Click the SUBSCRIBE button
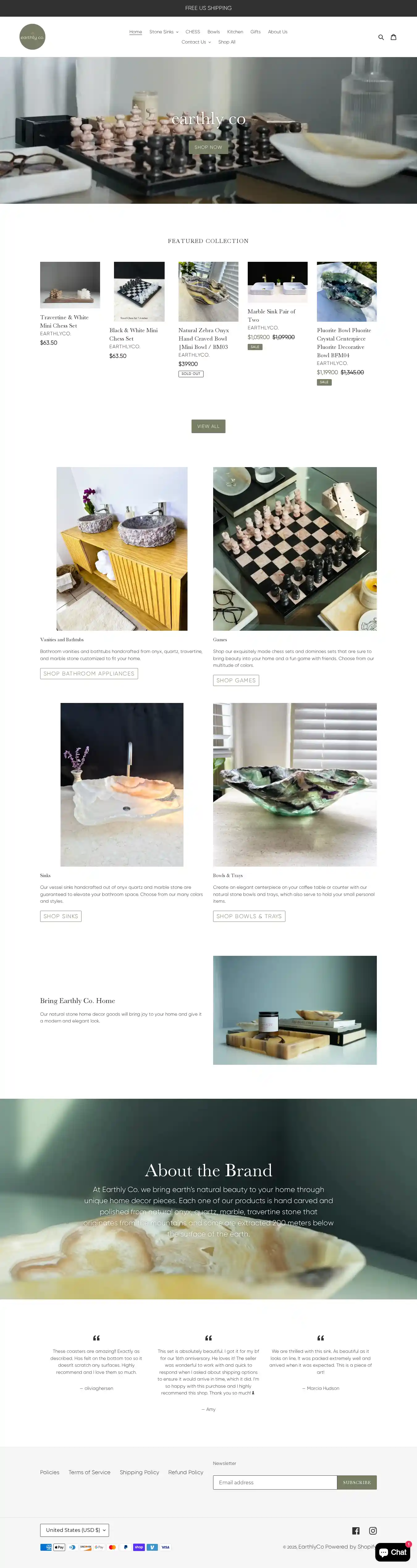The width and height of the screenshot is (417, 1568). tap(357, 1483)
